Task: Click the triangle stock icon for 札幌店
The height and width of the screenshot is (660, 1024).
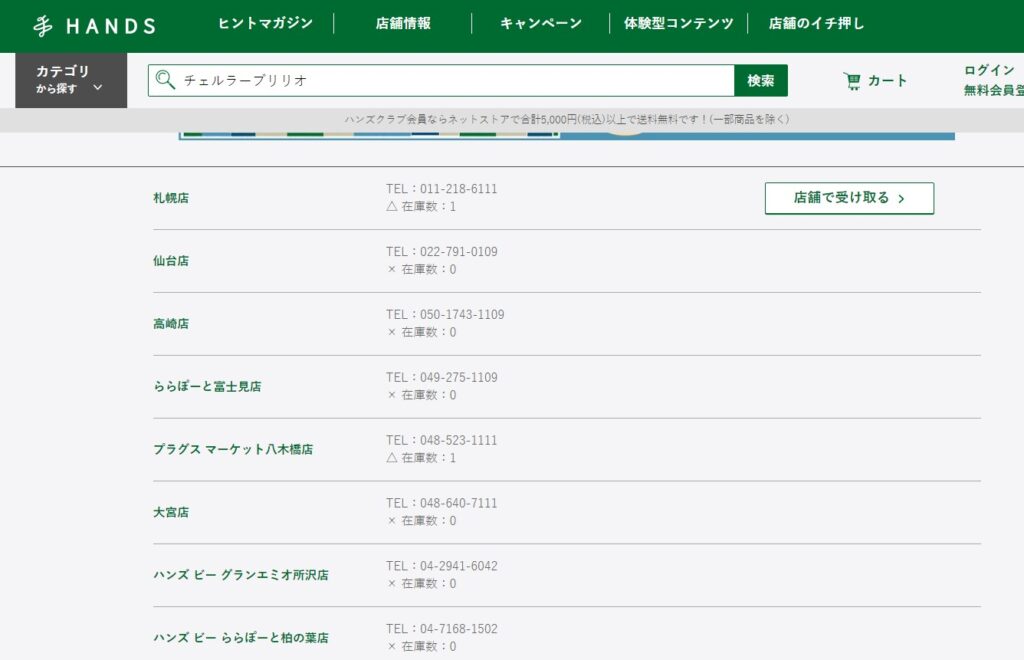Action: (392, 206)
